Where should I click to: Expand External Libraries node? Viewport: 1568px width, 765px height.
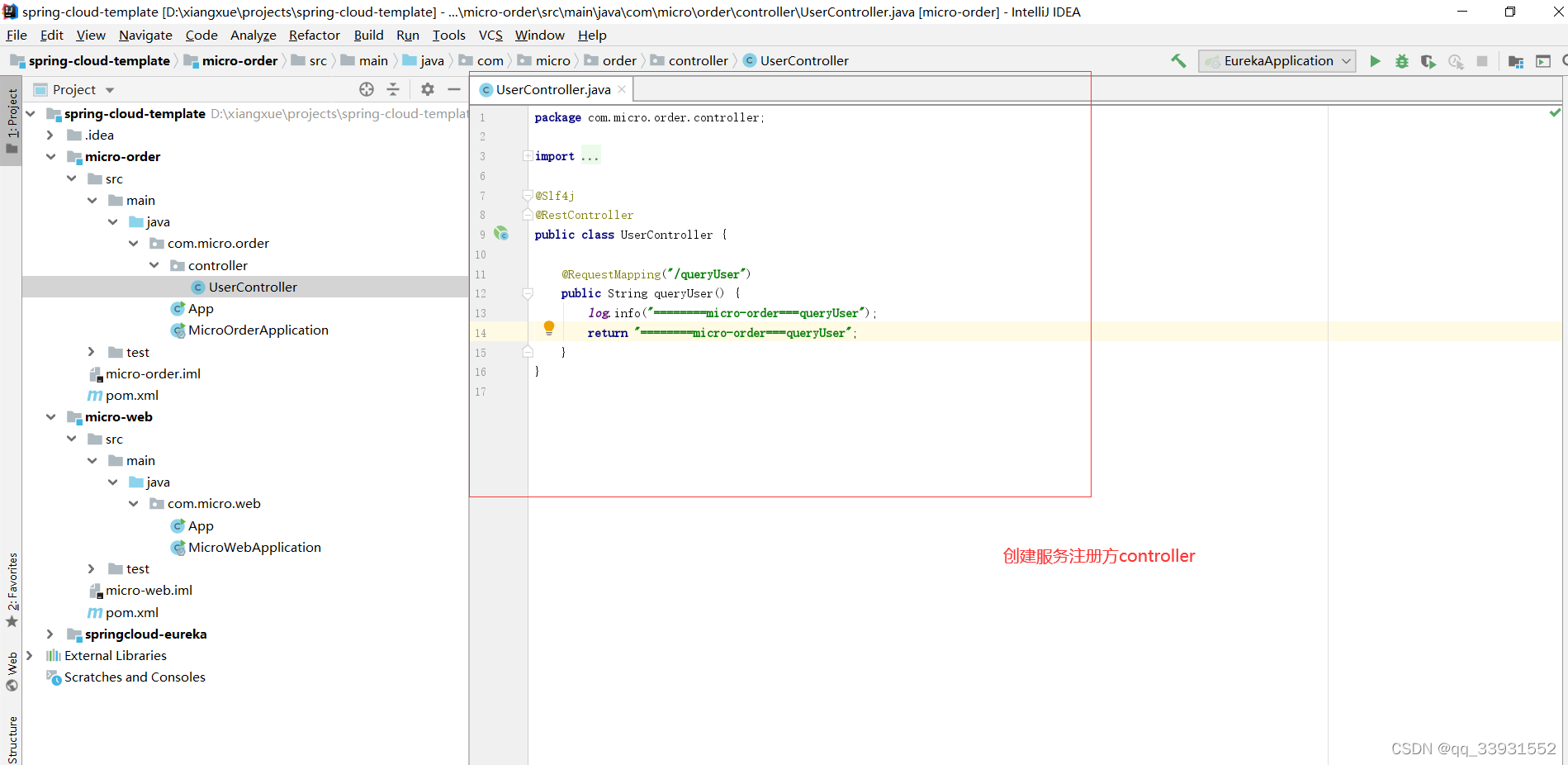30,655
